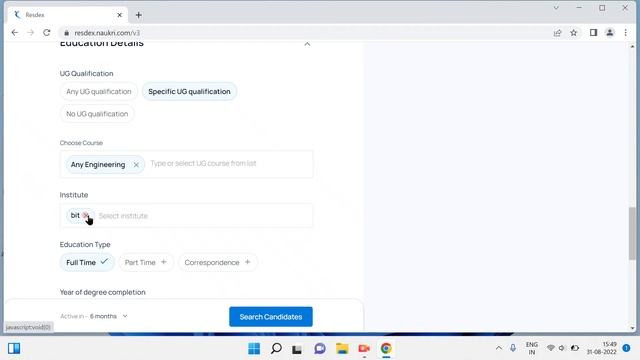
Task: Add Part Time education type
Action: (146, 262)
